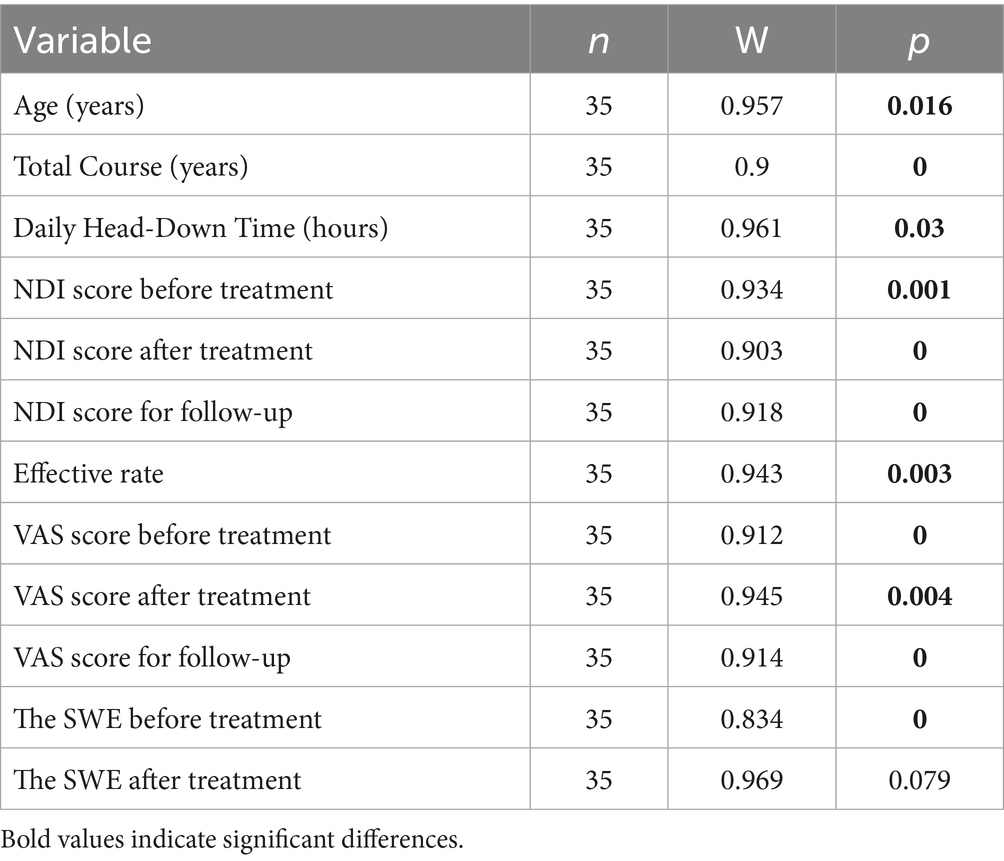The width and height of the screenshot is (1004, 861).
Task: Click VAS score before treatment label
Action: pyautogui.click(x=172, y=534)
